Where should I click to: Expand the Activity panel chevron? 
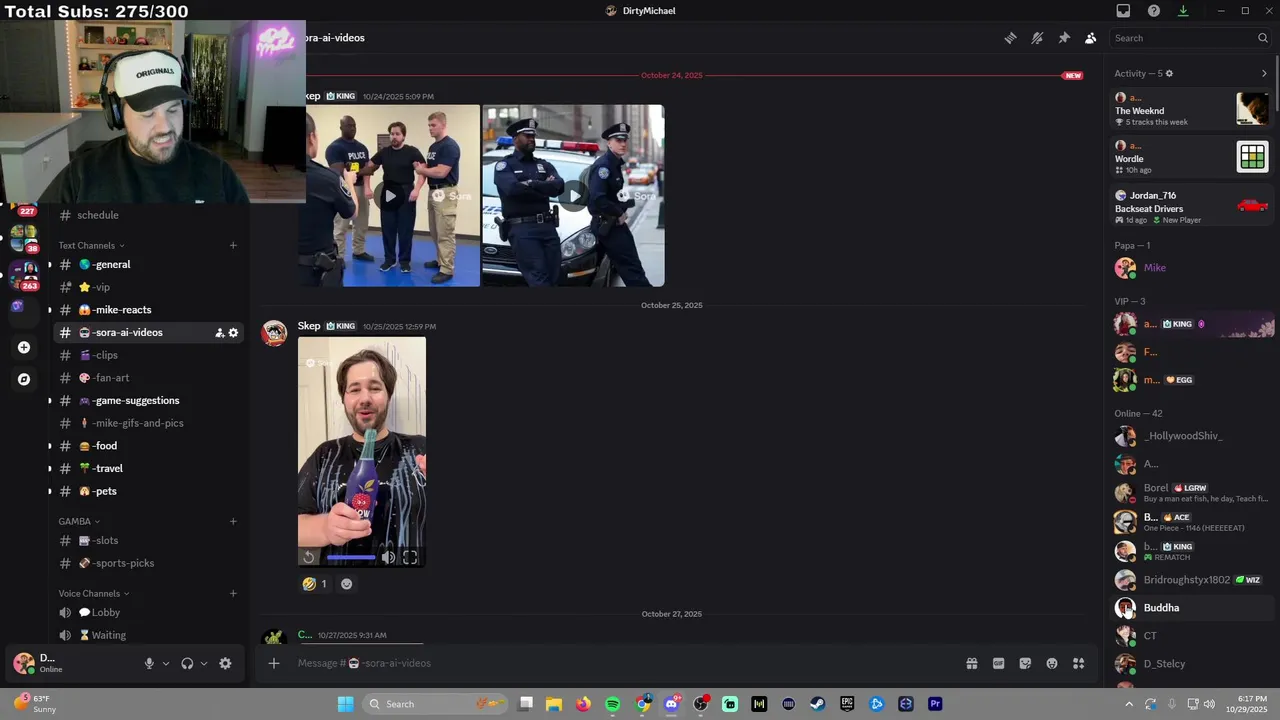(1264, 73)
